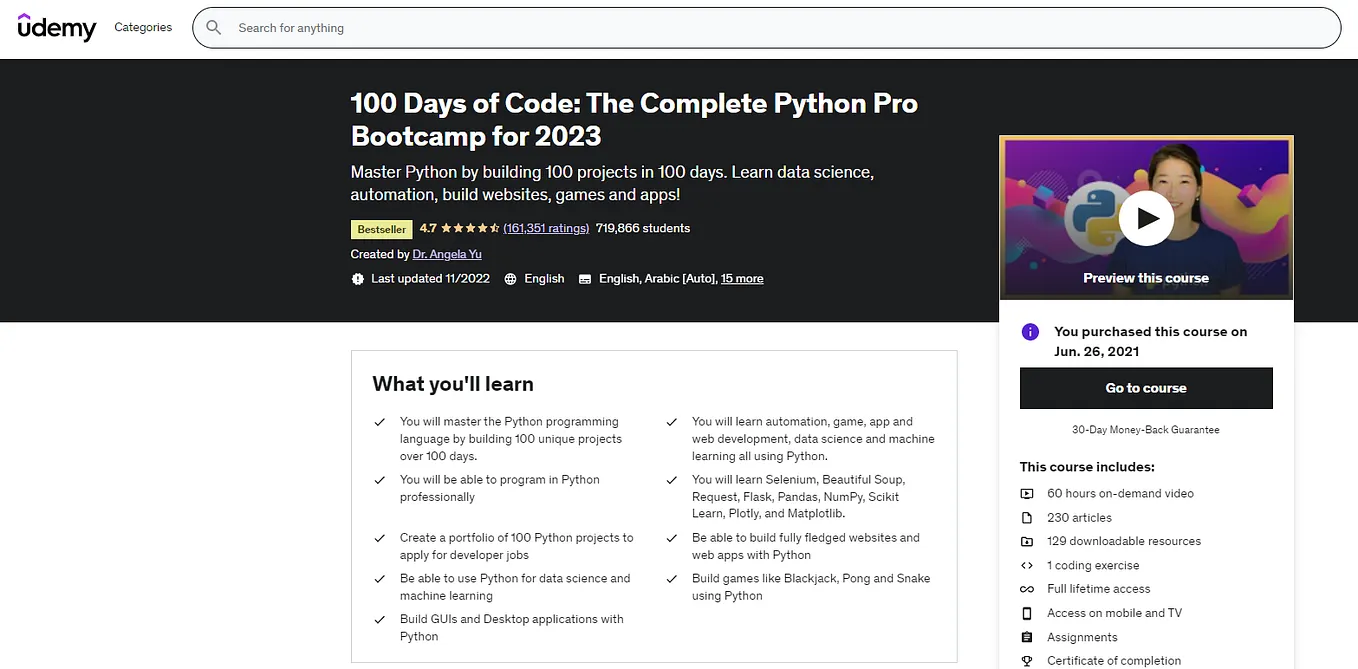Click the on-demand video icon

(1027, 494)
